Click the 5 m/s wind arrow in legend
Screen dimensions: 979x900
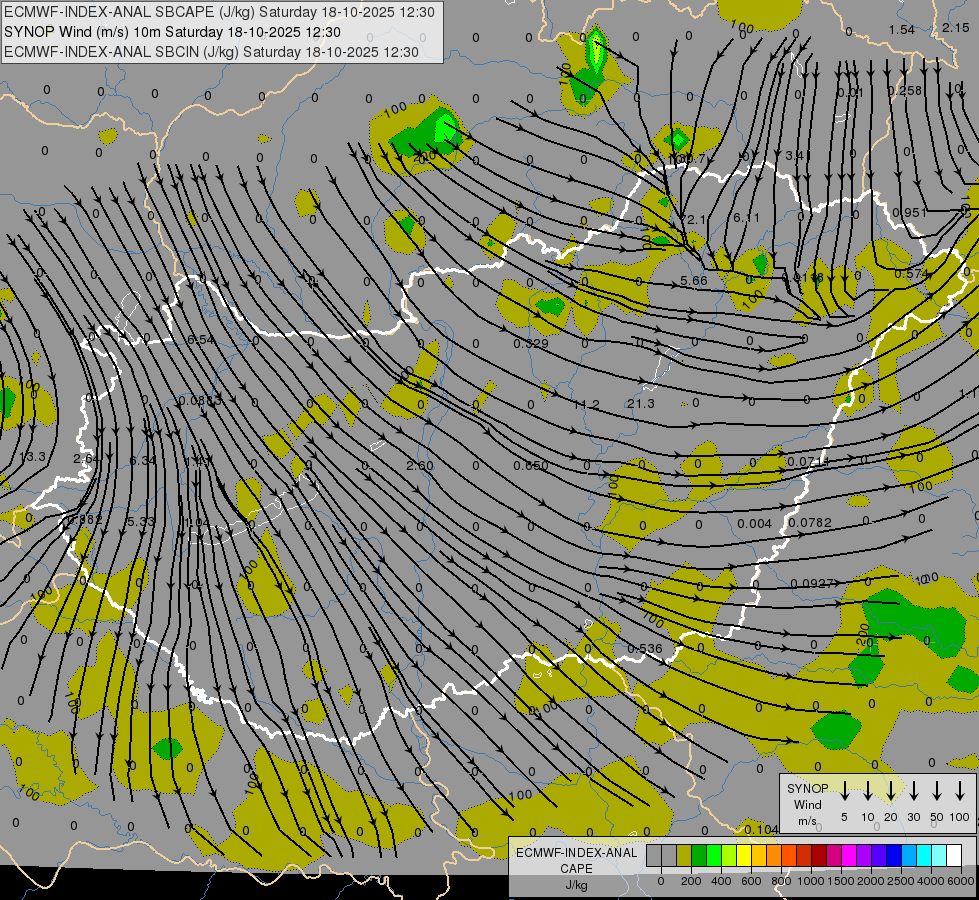pos(844,791)
